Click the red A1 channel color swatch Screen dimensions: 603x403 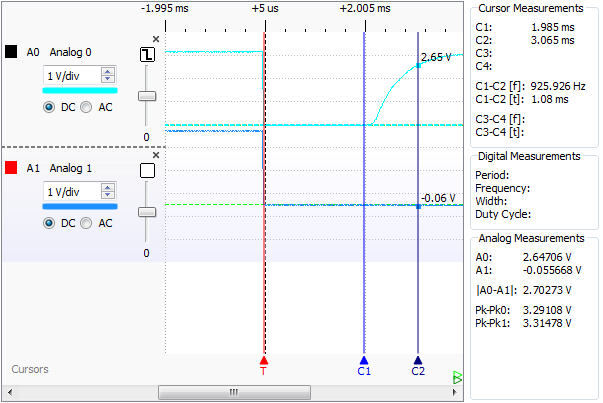11,168
